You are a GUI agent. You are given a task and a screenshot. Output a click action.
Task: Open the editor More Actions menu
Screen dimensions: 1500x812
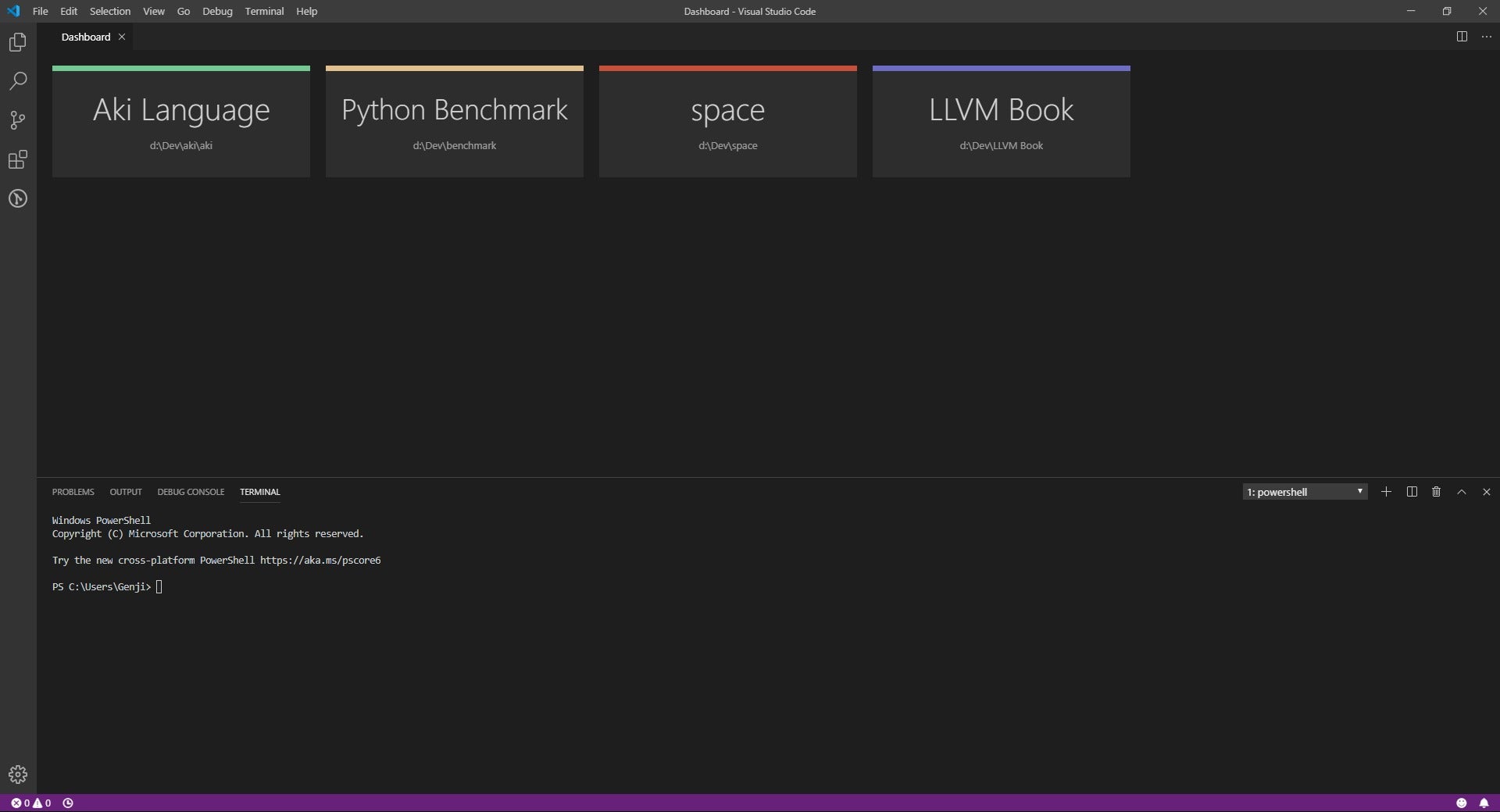pos(1487,37)
